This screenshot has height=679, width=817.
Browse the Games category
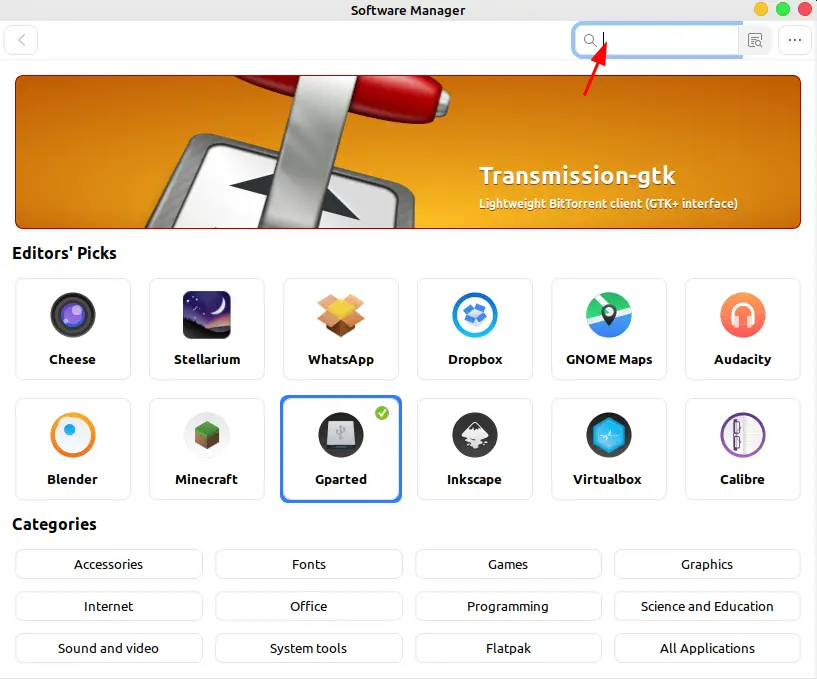pos(508,564)
